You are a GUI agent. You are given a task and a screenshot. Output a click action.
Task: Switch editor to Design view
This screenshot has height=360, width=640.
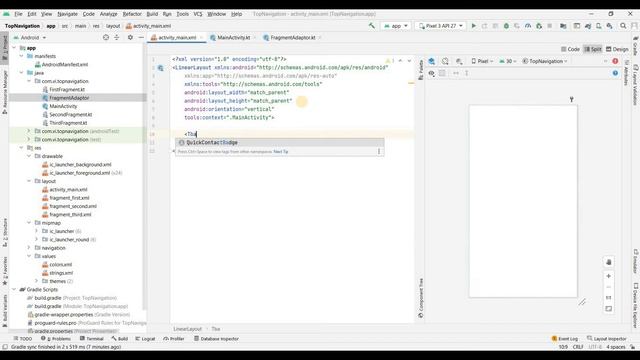[617, 49]
